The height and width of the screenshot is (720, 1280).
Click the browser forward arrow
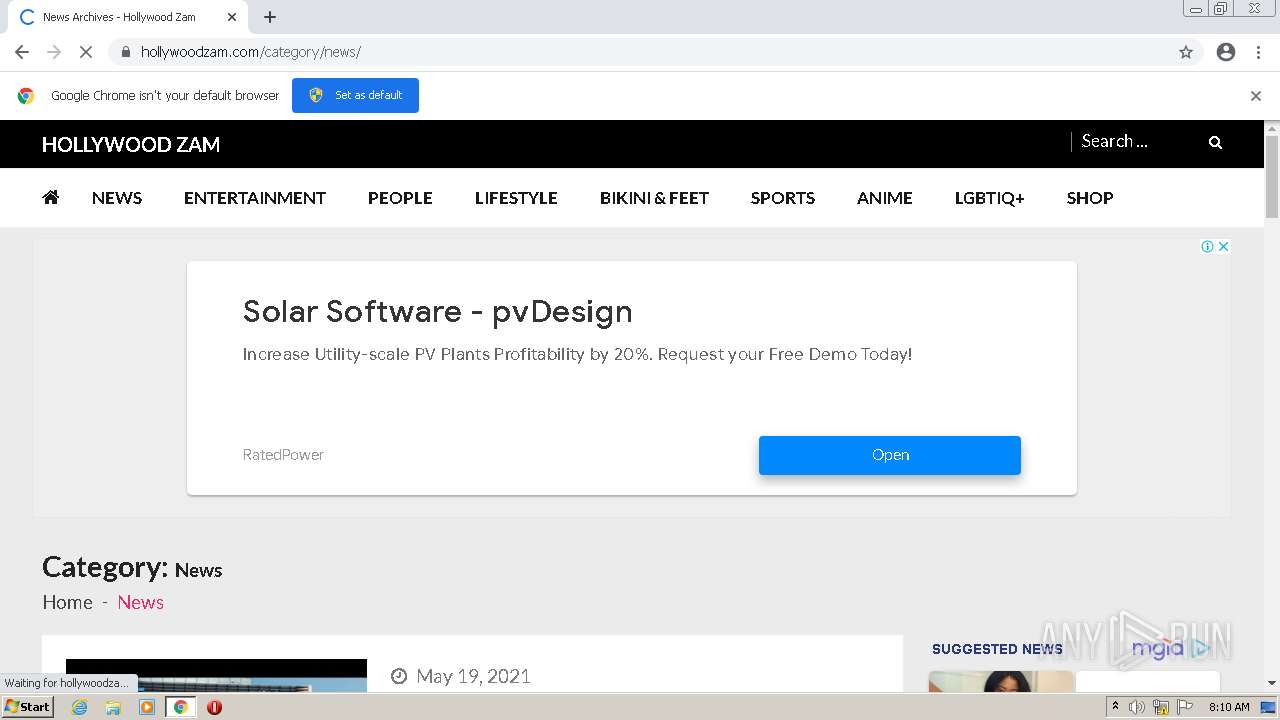[54, 52]
